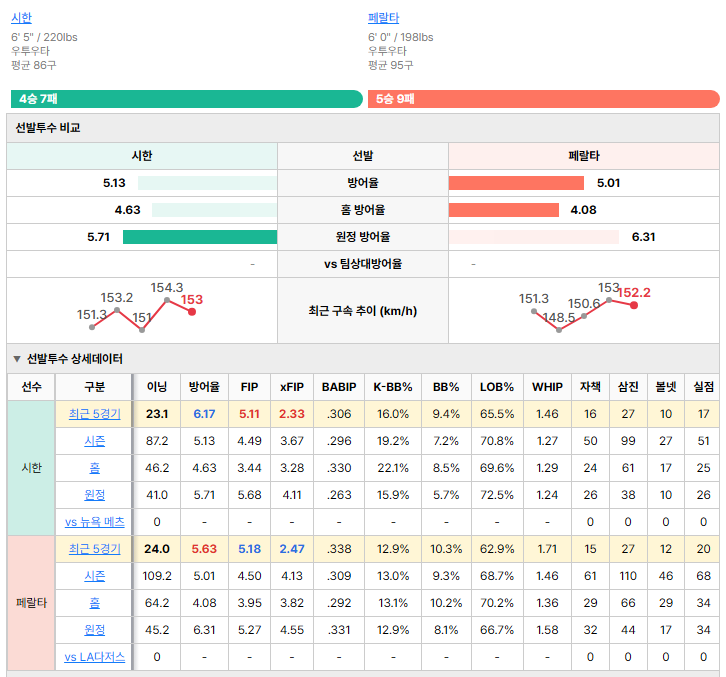The height and width of the screenshot is (677, 726).
Task: Click the 시한 player name cell in table
Action: (31, 468)
